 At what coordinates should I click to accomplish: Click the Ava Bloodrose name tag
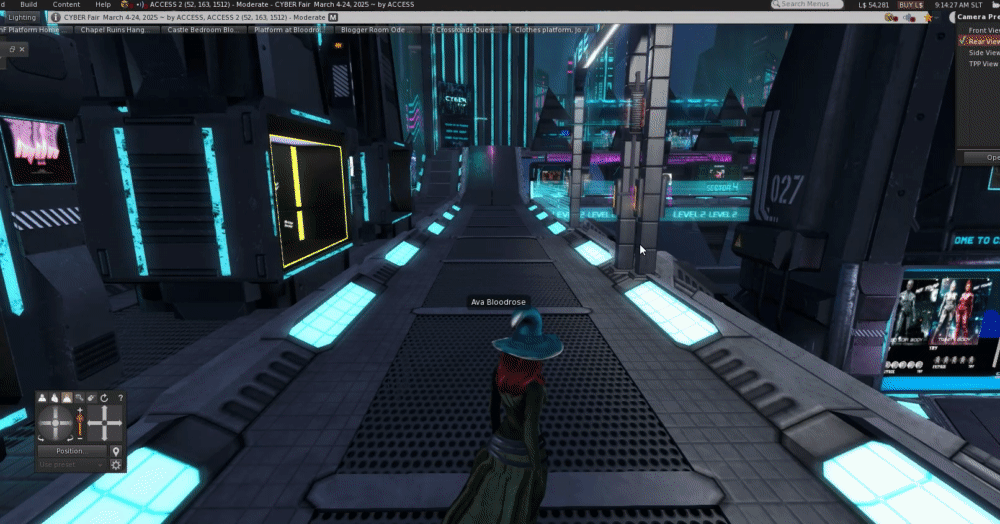(x=498, y=302)
